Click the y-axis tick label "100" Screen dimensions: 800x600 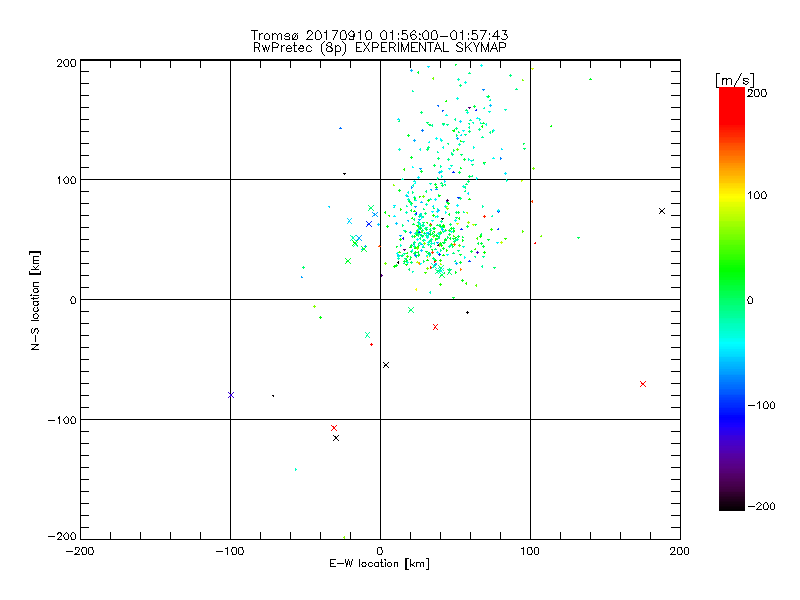[x=67, y=180]
